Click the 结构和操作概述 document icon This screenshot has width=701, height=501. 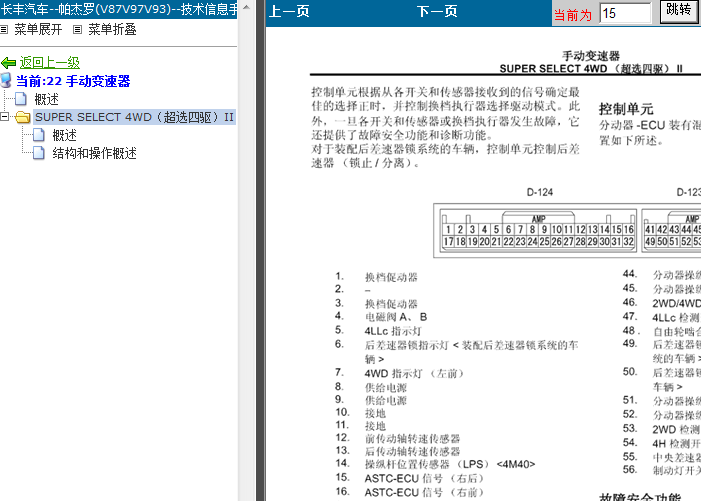coord(39,153)
